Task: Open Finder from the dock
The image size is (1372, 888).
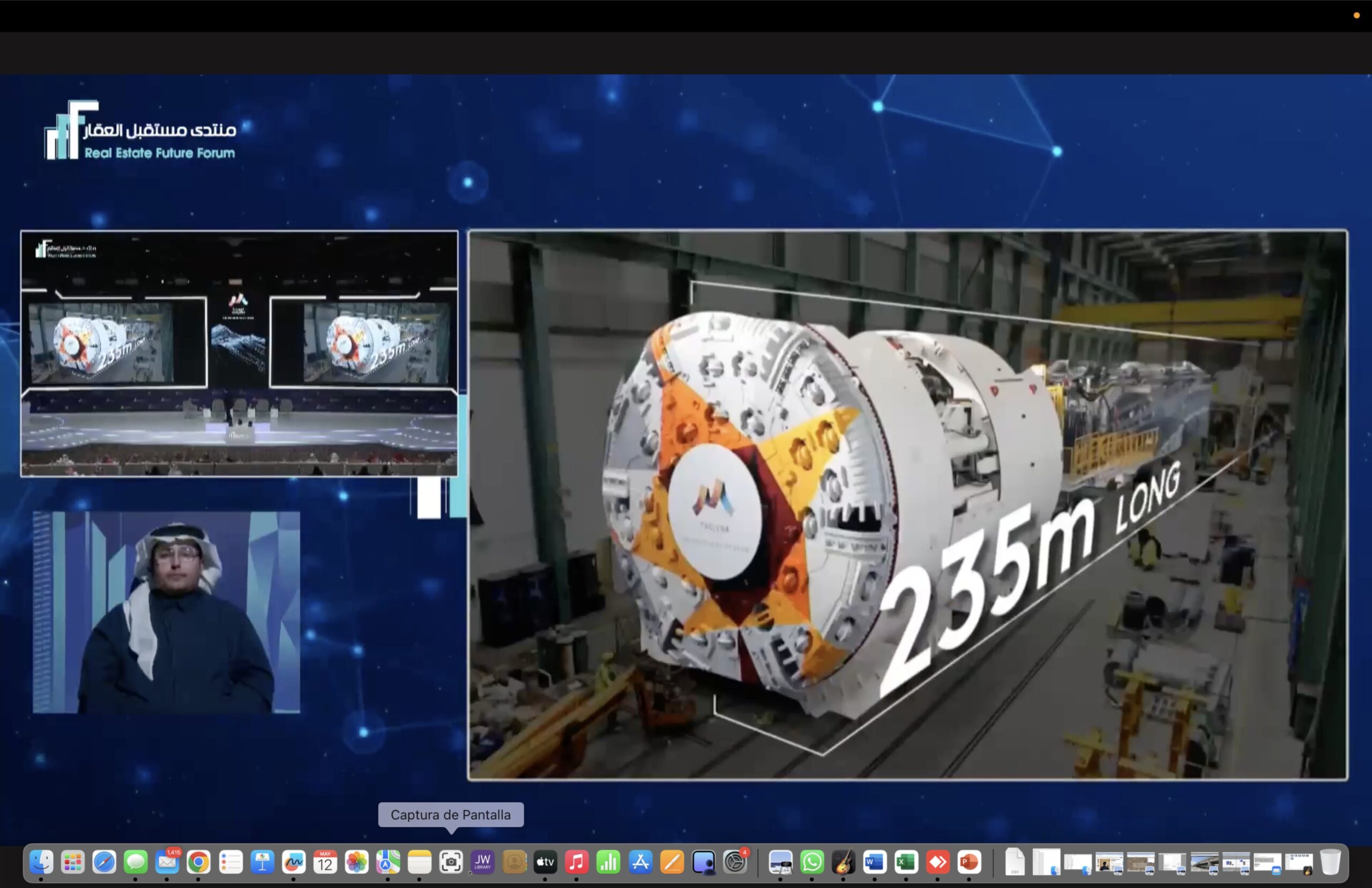Action: coord(41,862)
